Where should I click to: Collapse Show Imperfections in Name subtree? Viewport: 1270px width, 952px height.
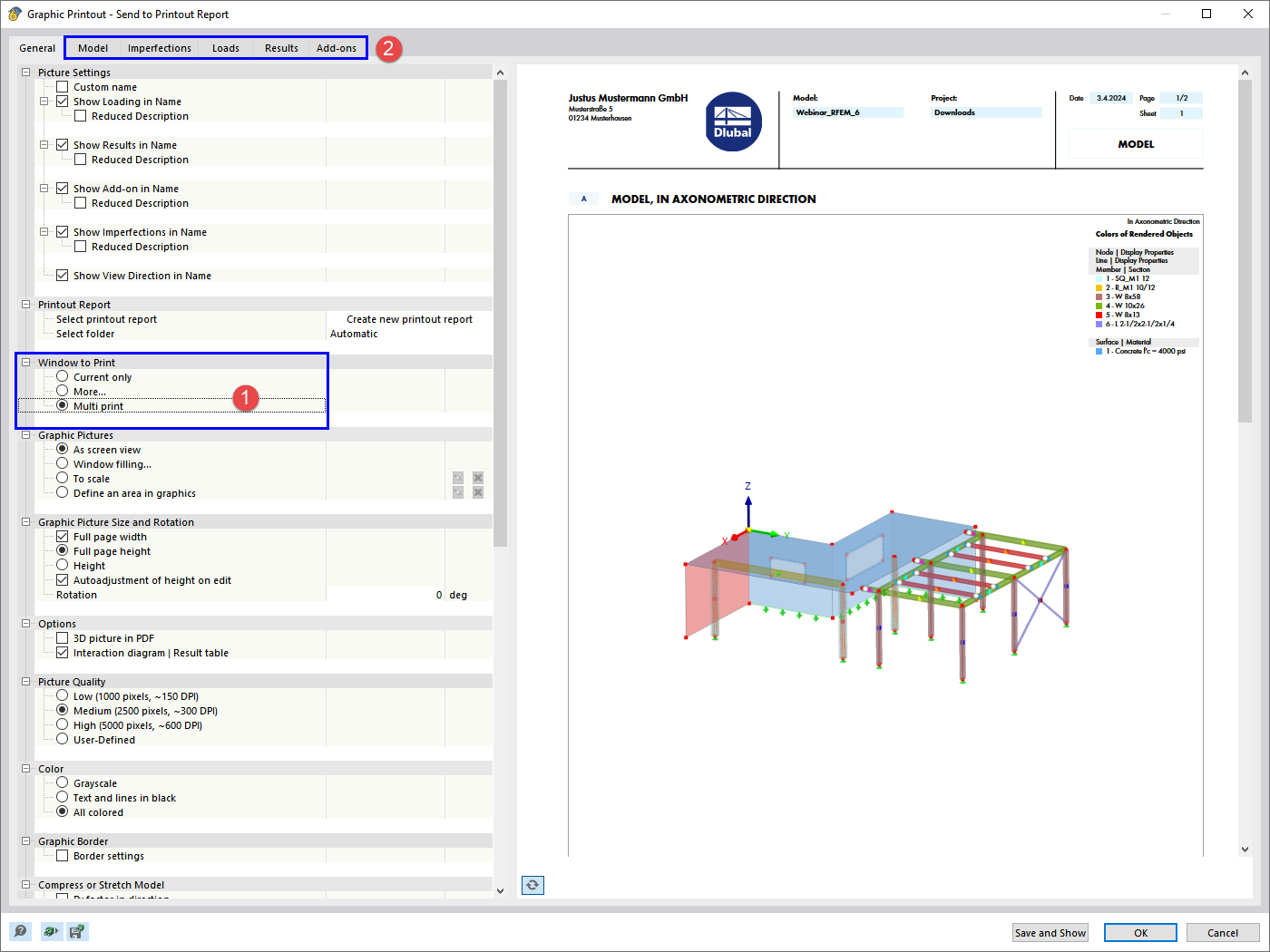pos(44,232)
